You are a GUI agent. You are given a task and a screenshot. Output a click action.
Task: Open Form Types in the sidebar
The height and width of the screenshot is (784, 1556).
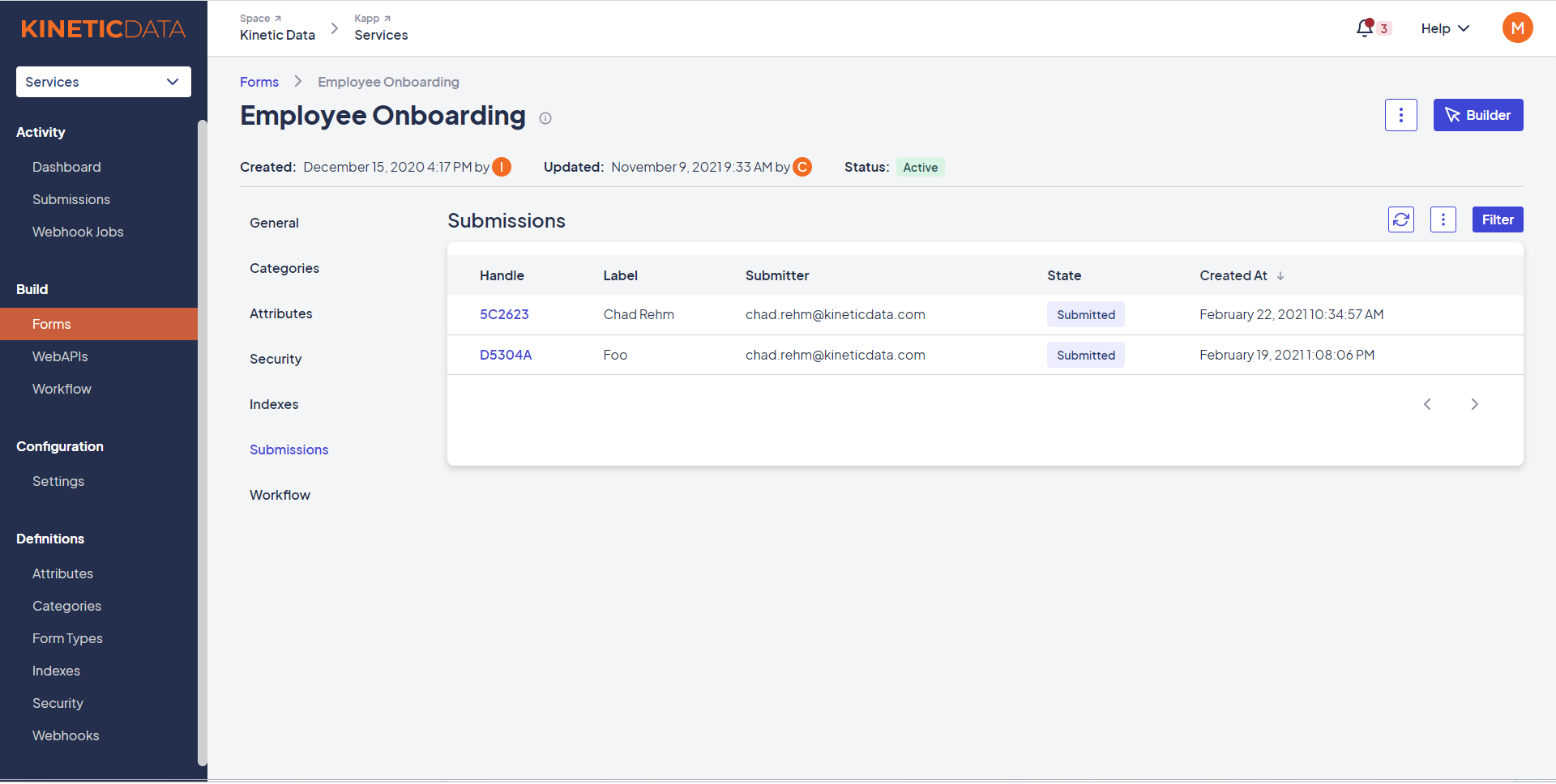[x=67, y=638]
